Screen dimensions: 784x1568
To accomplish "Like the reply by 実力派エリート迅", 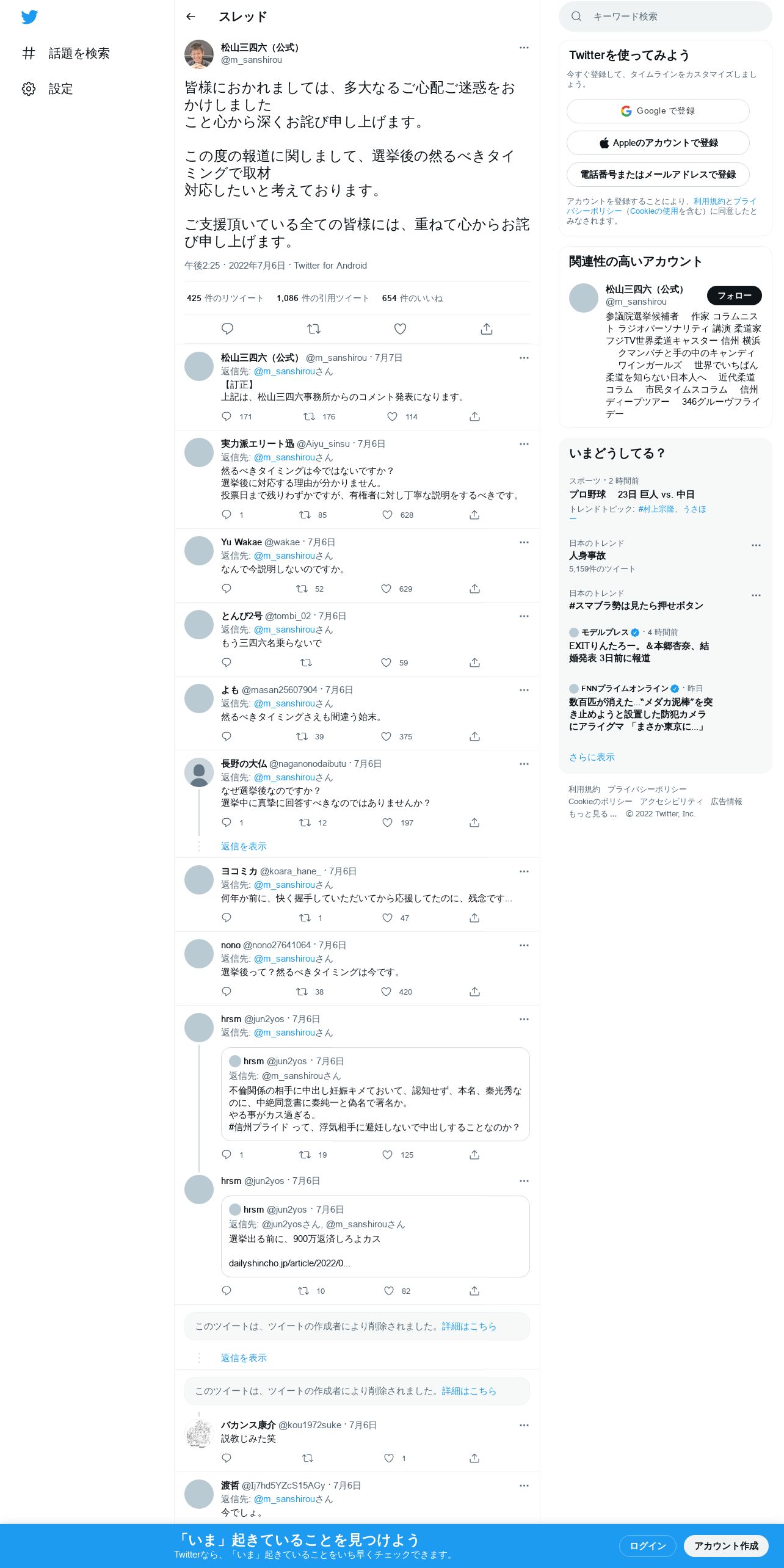I will pos(387,515).
